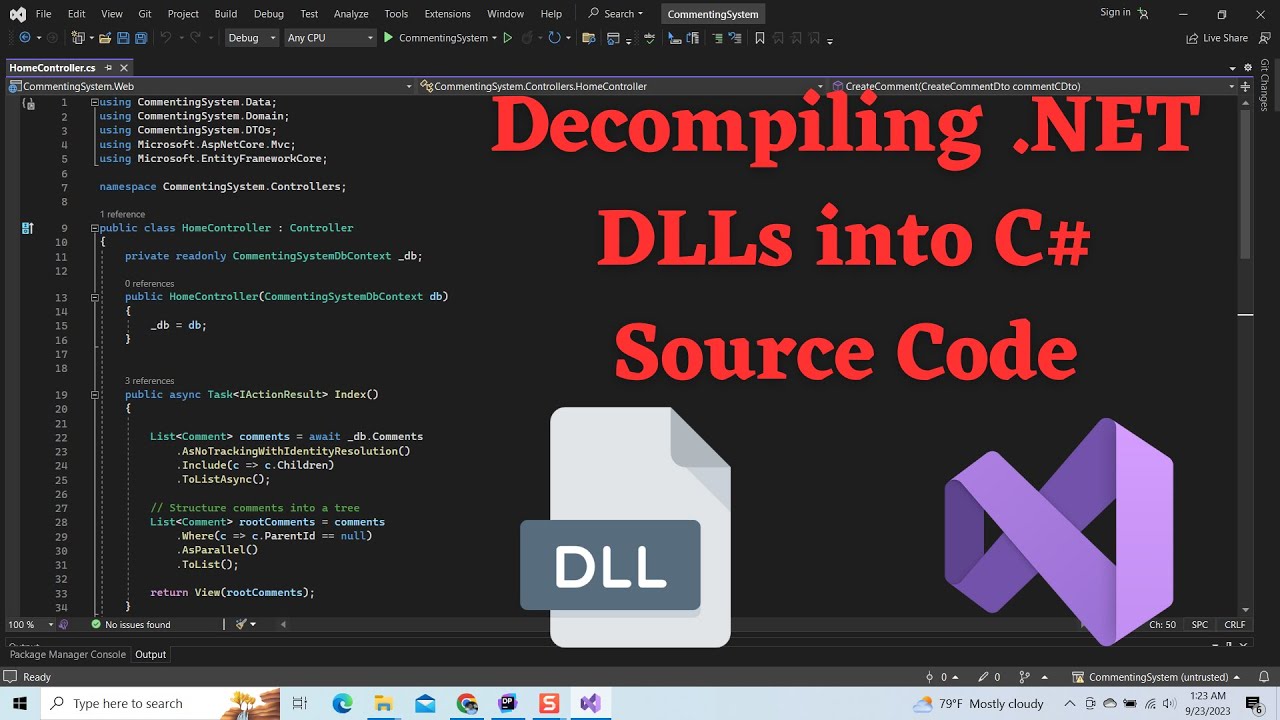
Task: Collapse the Index method outlining toggle
Action: (x=95, y=394)
